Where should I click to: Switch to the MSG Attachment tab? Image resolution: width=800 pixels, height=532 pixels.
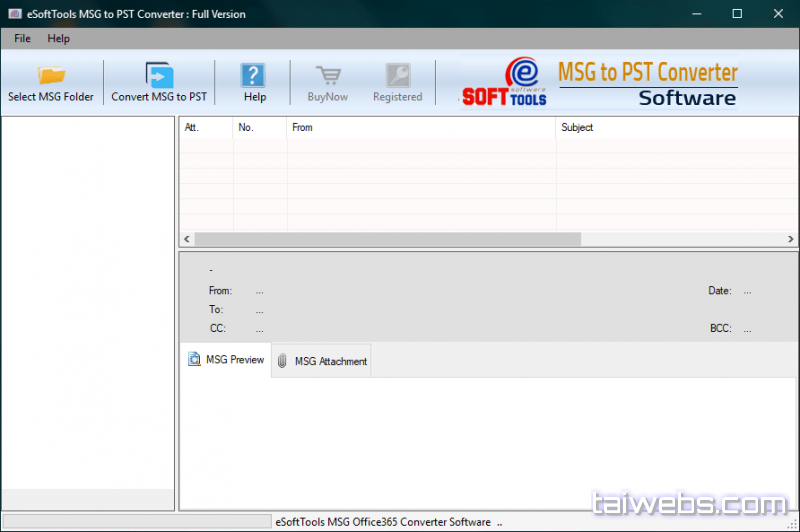[322, 361]
